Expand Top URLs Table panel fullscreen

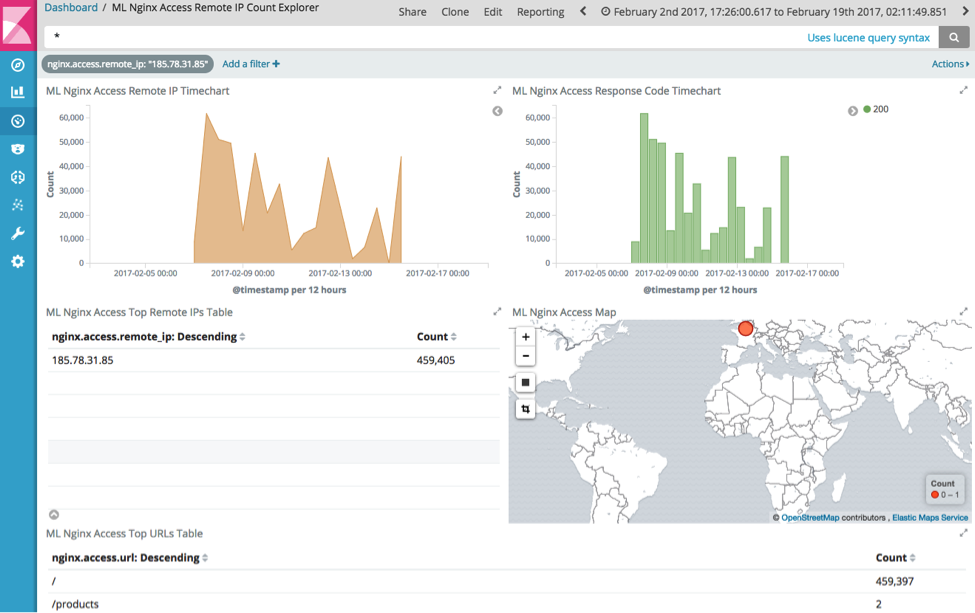pos(963,533)
